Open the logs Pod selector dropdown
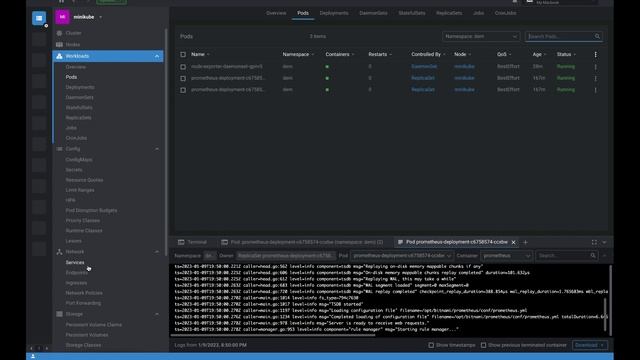The height and width of the screenshot is (360, 640). point(402,256)
